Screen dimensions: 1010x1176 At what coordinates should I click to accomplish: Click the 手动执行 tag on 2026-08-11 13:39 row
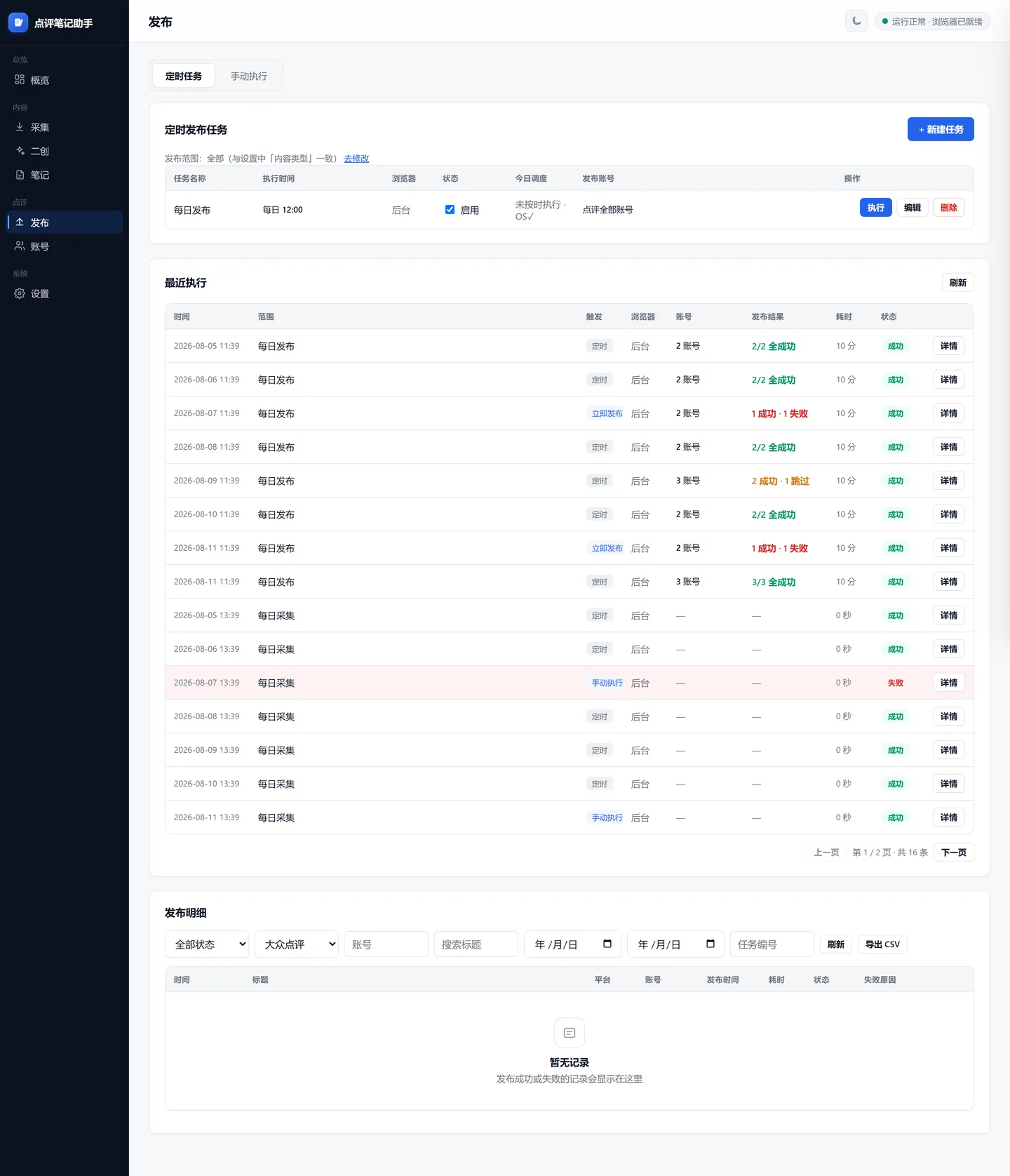[607, 817]
